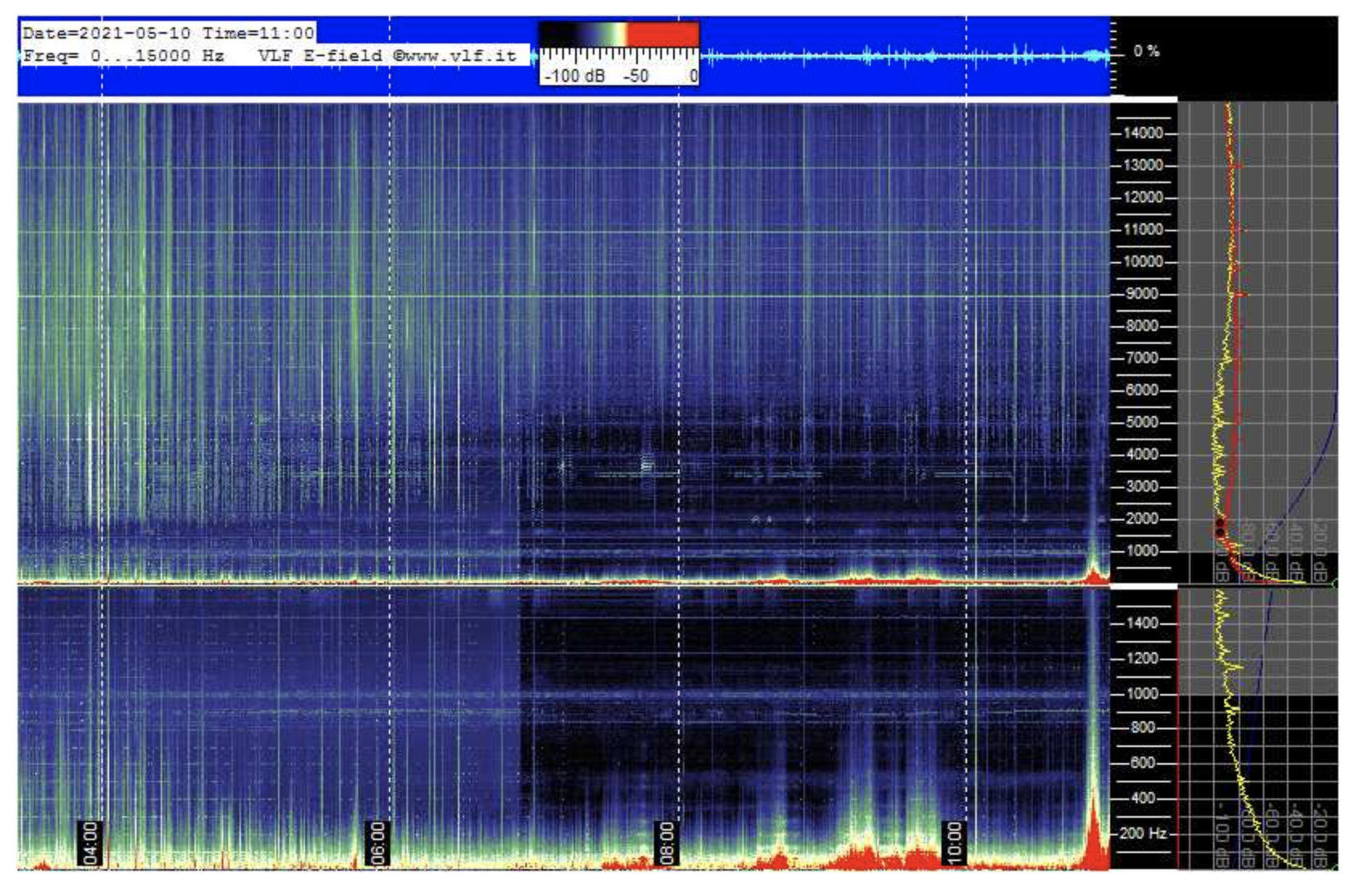This screenshot has width=1372, height=890.
Task: Select the 06:00 time marker
Action: [x=377, y=843]
